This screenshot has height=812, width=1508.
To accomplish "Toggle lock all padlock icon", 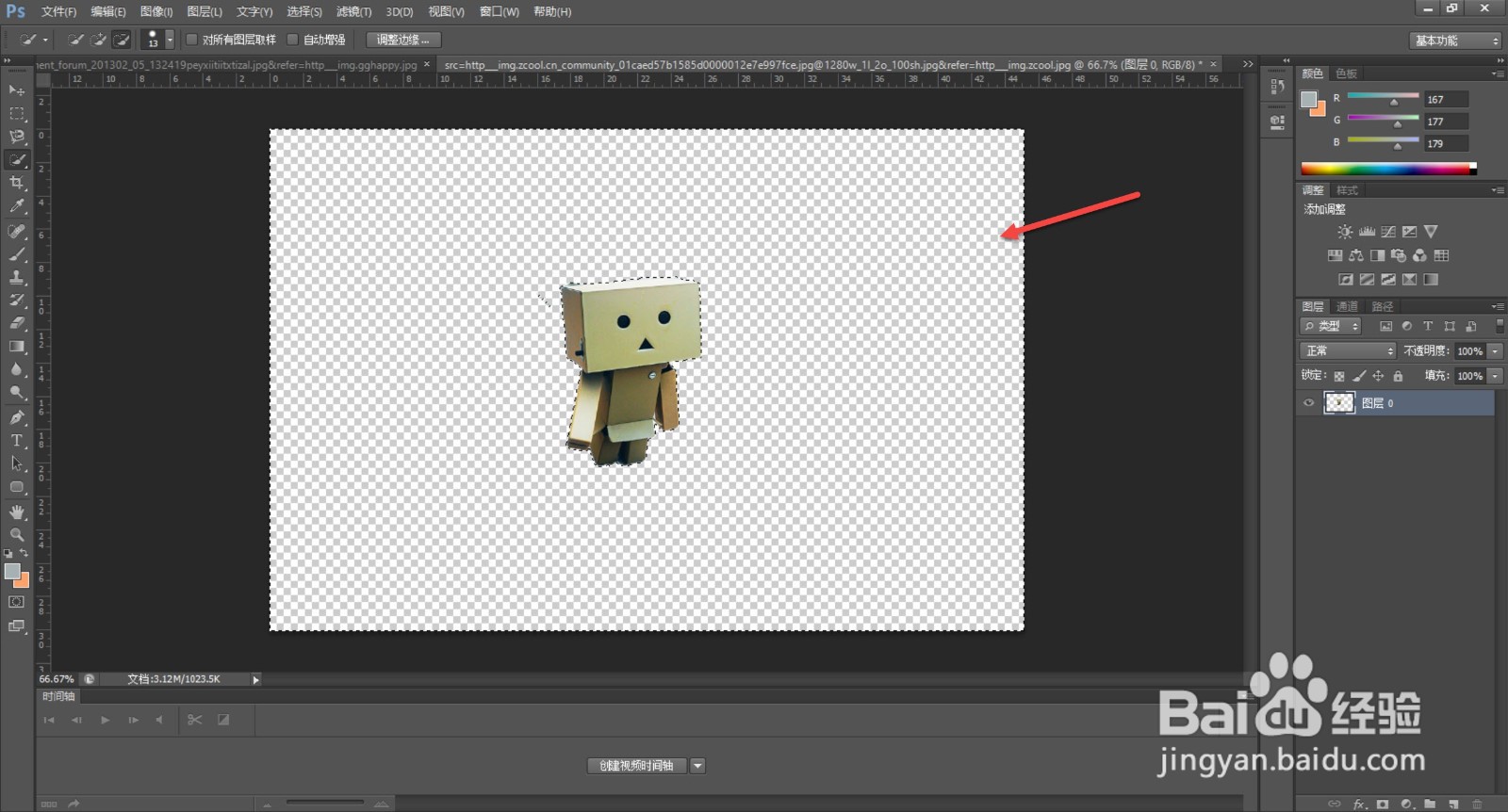I will [1399, 376].
